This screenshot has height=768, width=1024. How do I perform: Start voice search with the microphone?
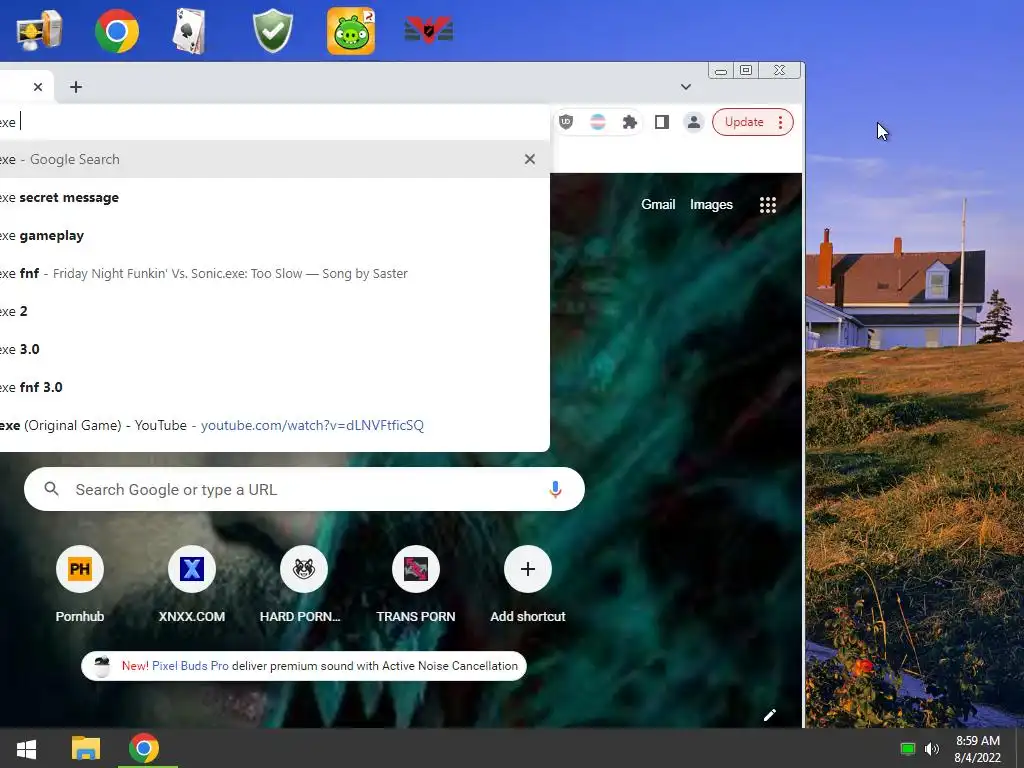pyautogui.click(x=555, y=489)
